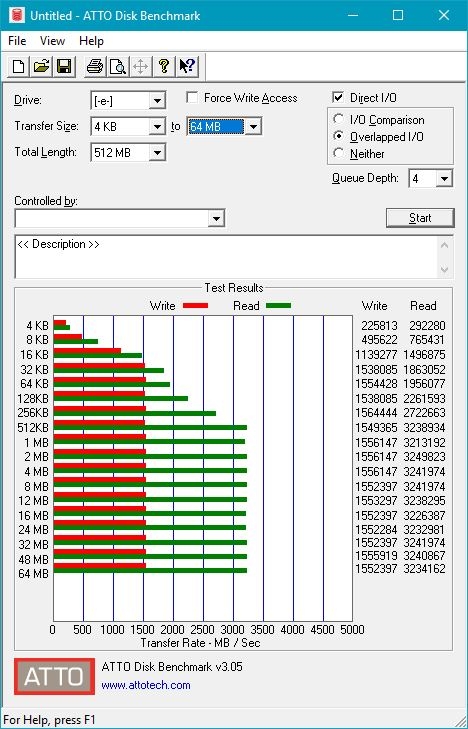
Task: Click the About question mark icon
Action: [163, 66]
